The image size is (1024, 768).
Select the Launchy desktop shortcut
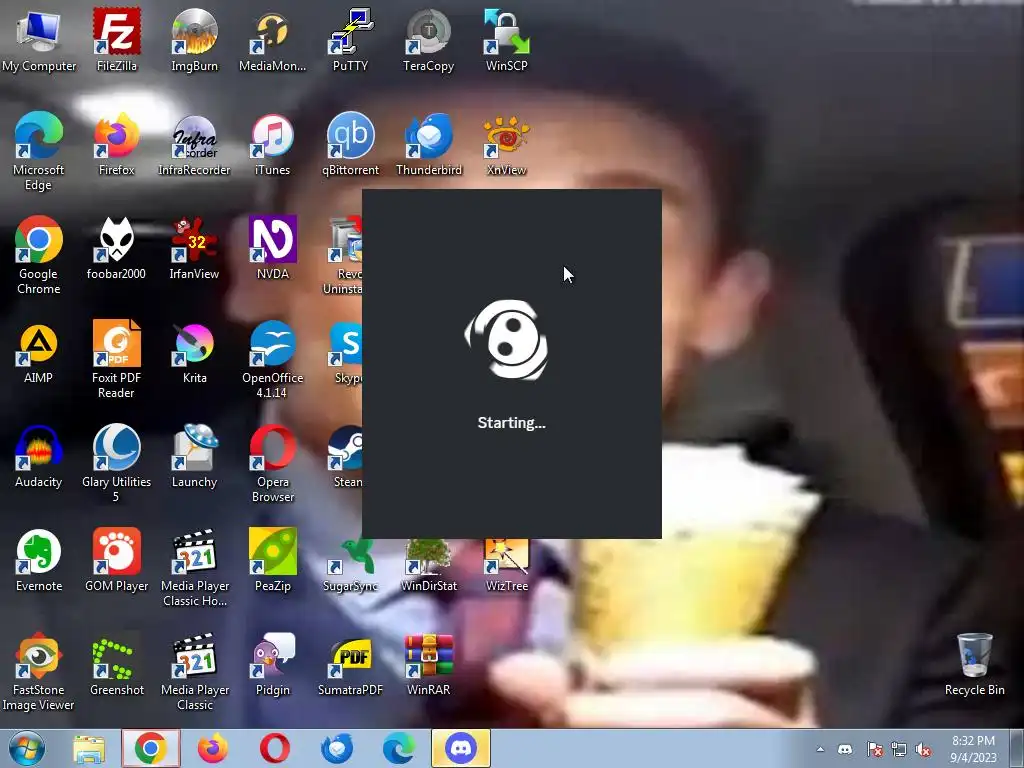click(195, 456)
